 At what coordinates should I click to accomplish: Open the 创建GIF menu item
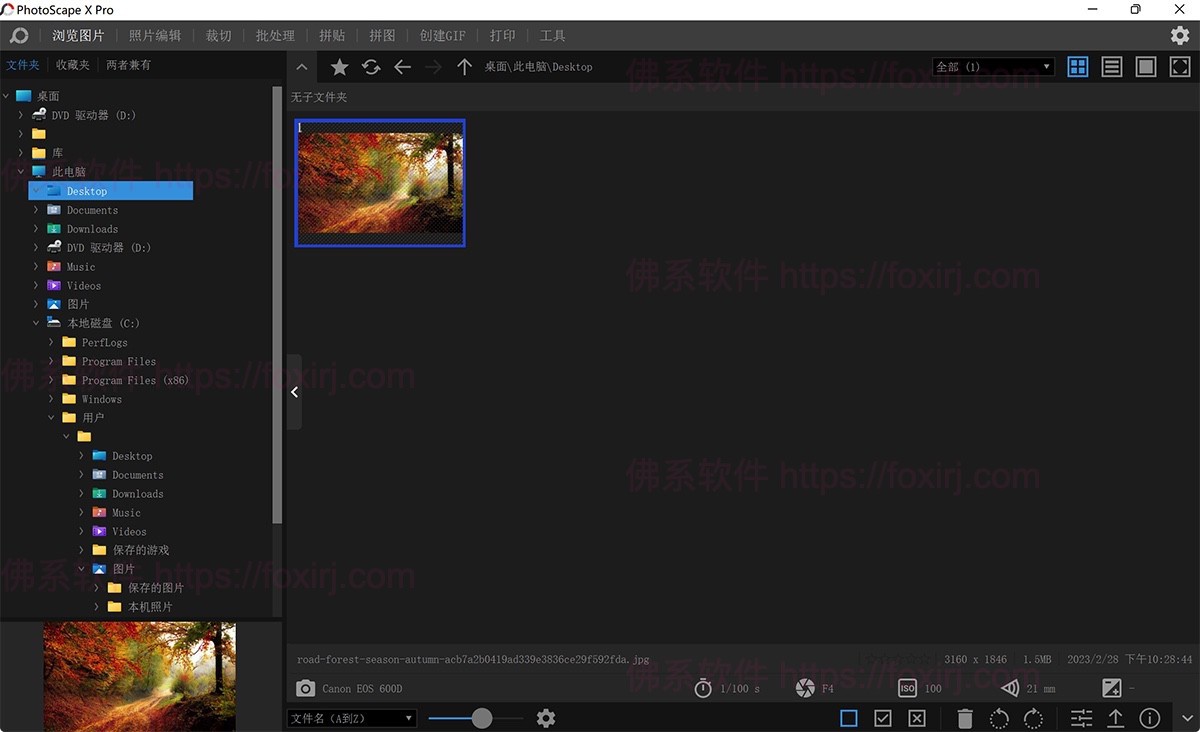point(442,35)
